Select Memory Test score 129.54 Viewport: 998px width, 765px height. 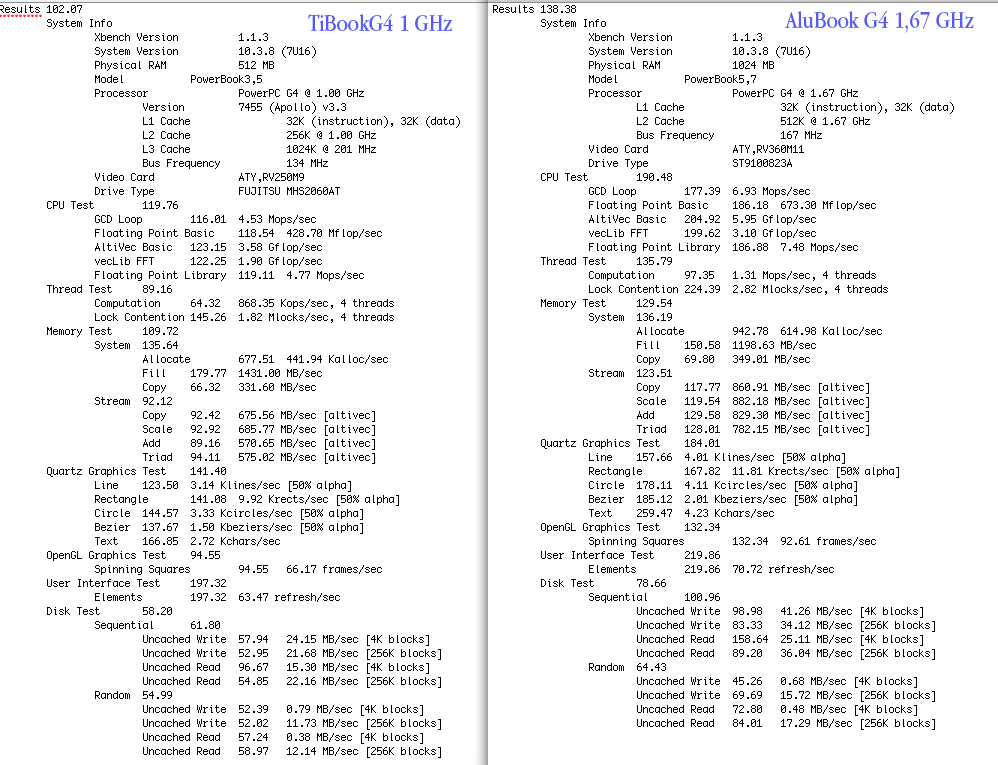tap(654, 304)
